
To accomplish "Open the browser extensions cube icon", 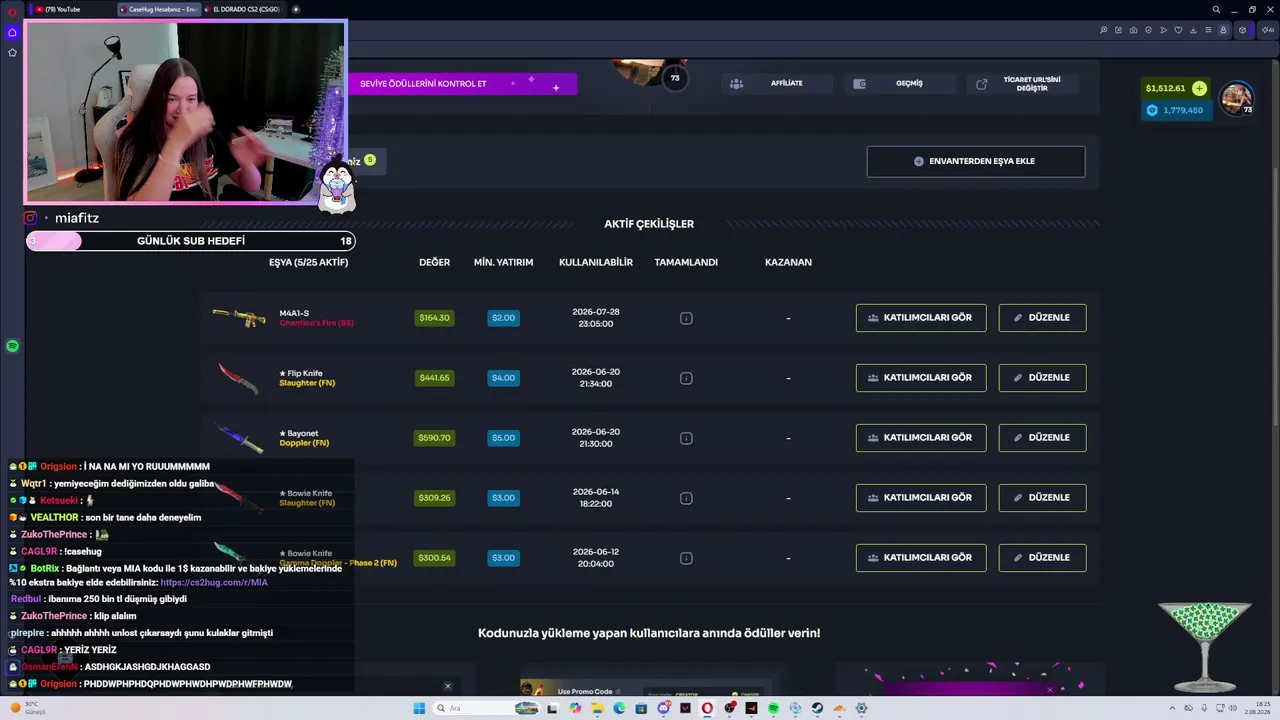I will point(1243,30).
